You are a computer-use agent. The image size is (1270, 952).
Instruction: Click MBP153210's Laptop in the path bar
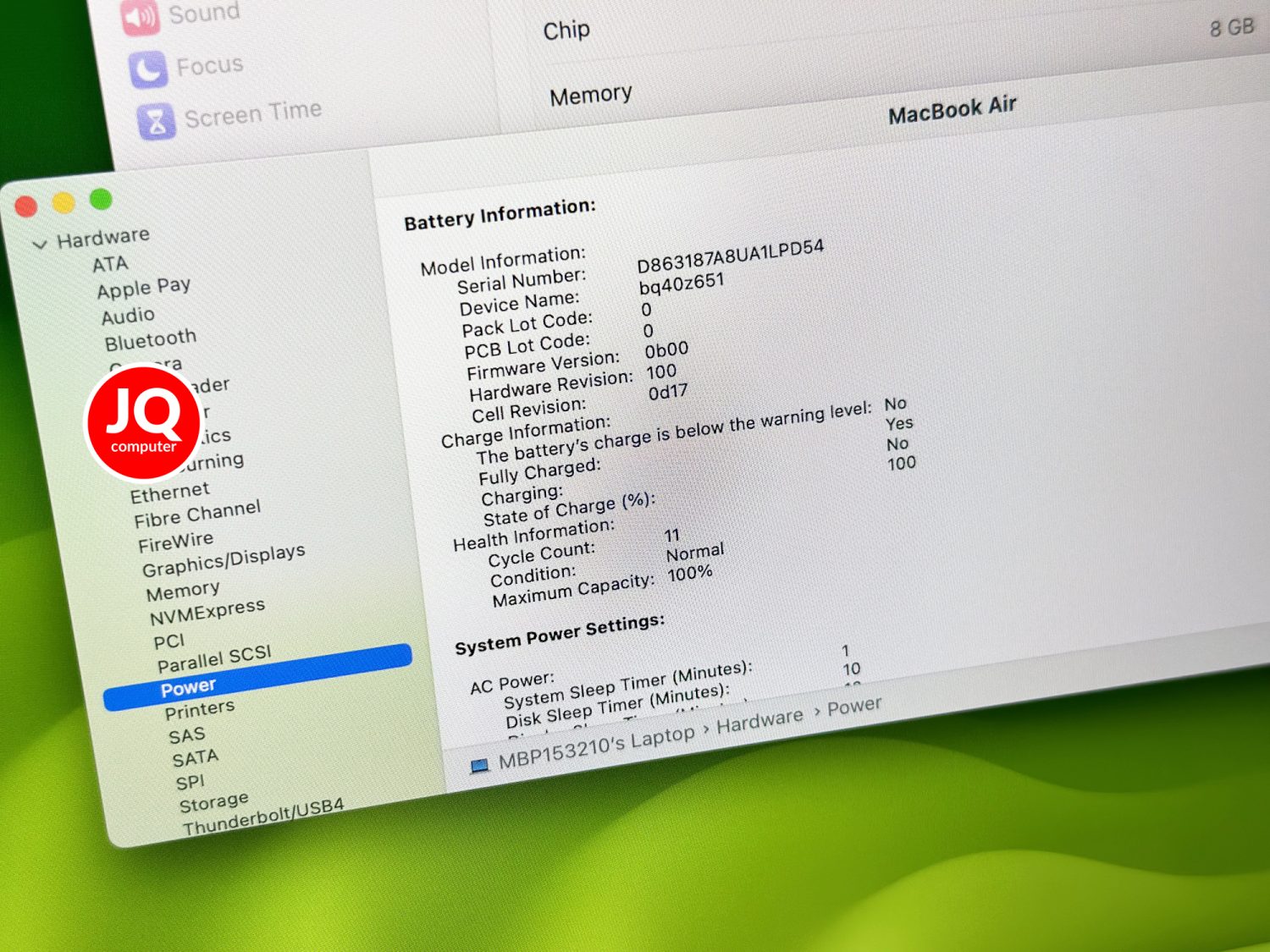point(596,747)
